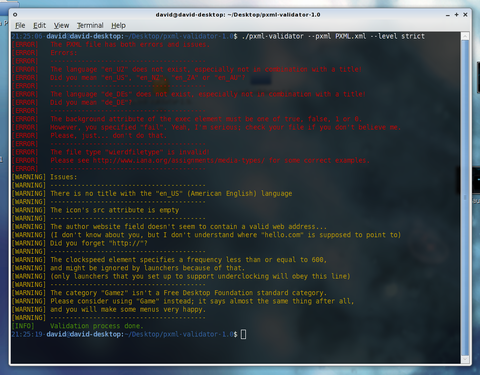The height and width of the screenshot is (375, 480).
Task: Open the Help menu
Action: point(118,25)
